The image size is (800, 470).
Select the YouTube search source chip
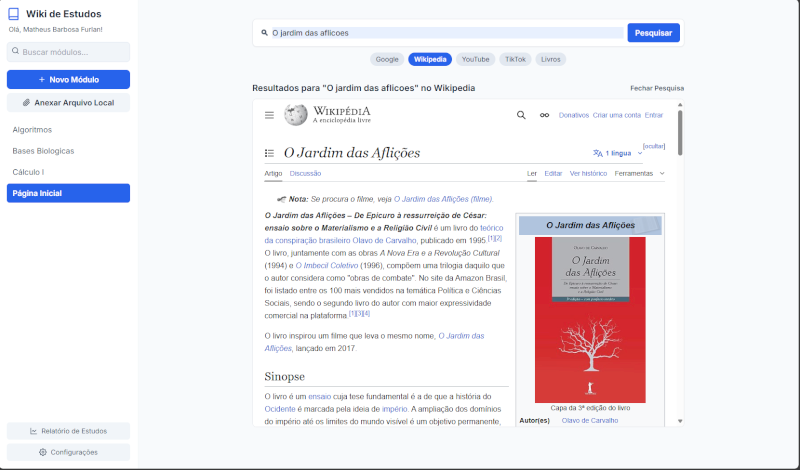point(475,59)
